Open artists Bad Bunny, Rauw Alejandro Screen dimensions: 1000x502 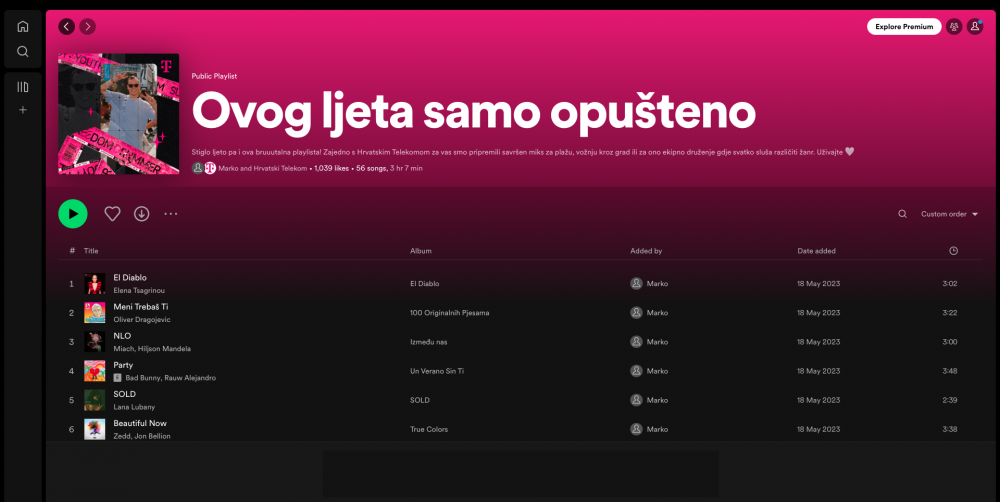coord(170,378)
